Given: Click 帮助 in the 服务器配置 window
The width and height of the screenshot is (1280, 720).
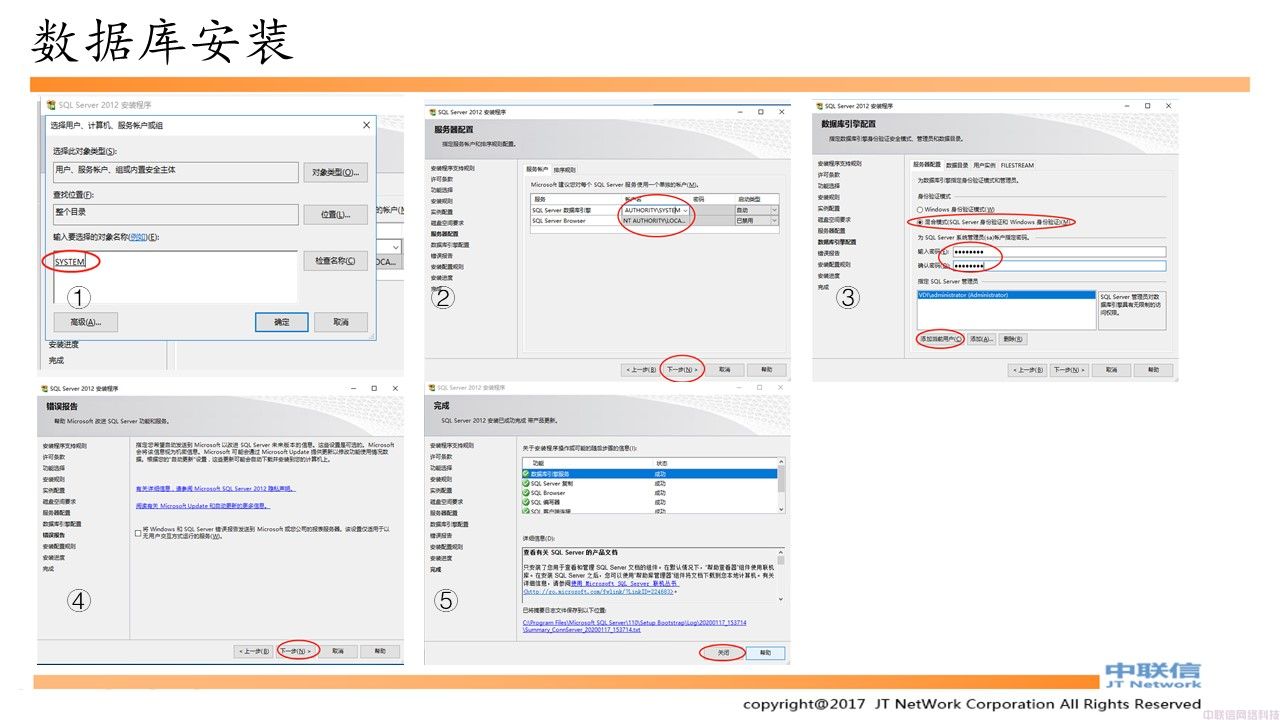Looking at the screenshot, I should [766, 369].
